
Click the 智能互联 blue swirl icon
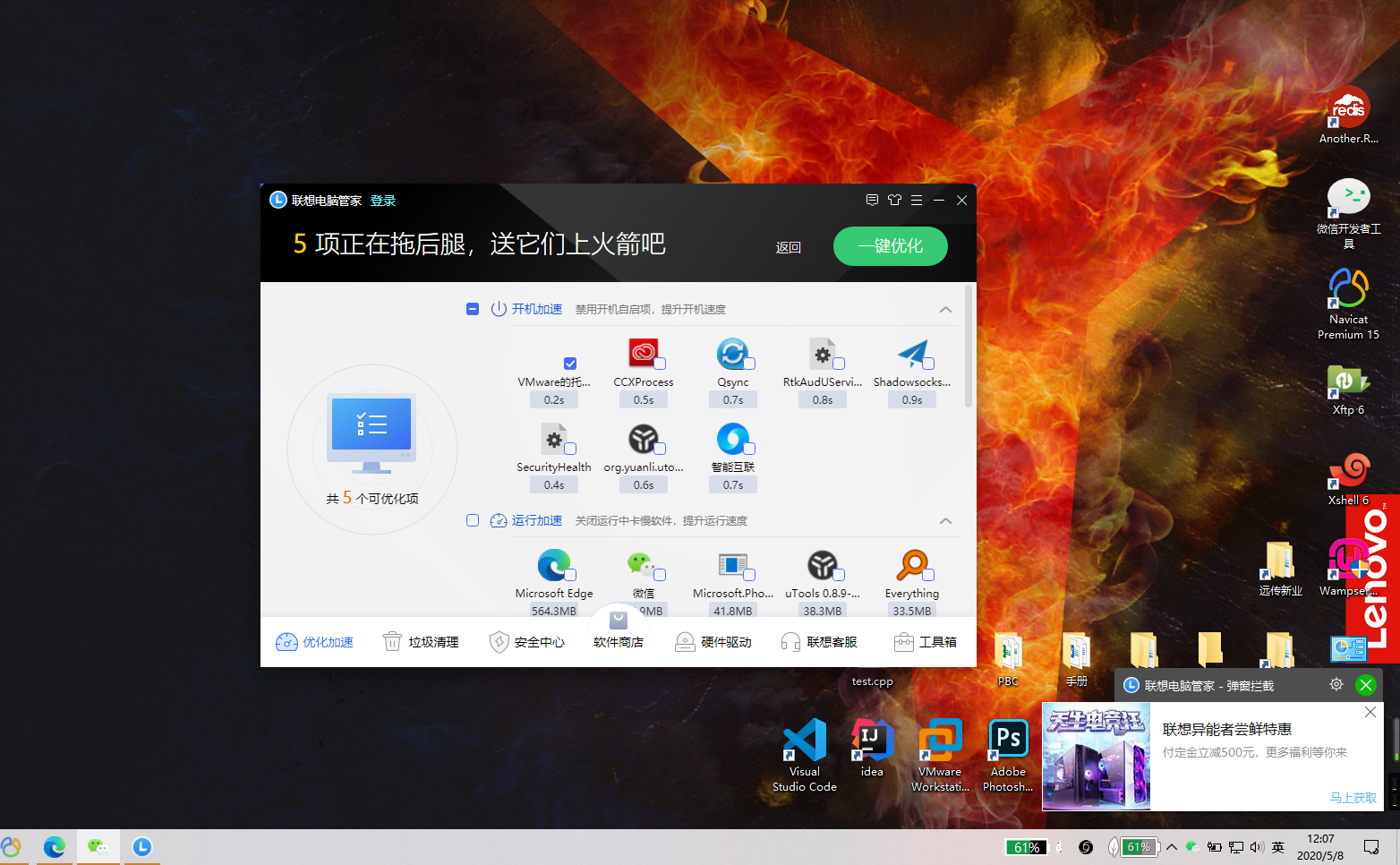(x=732, y=438)
